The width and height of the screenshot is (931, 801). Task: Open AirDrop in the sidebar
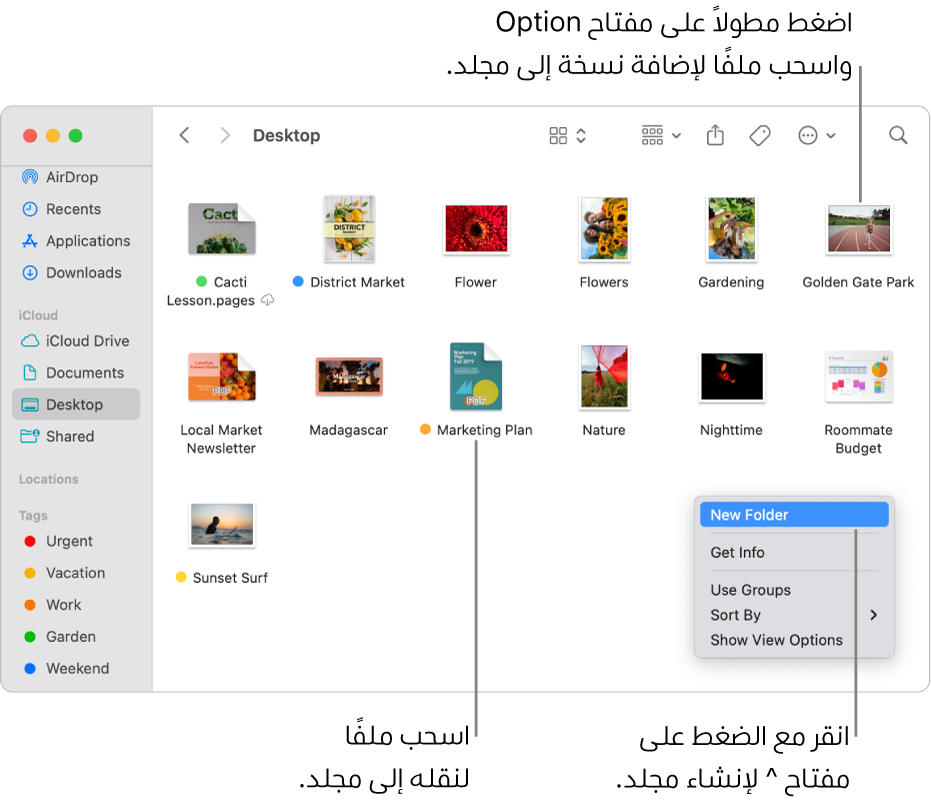72,177
